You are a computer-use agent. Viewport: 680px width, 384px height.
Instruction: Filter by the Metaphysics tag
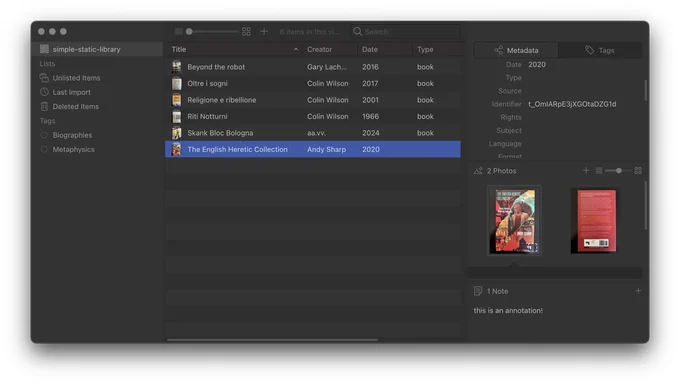(x=73, y=150)
